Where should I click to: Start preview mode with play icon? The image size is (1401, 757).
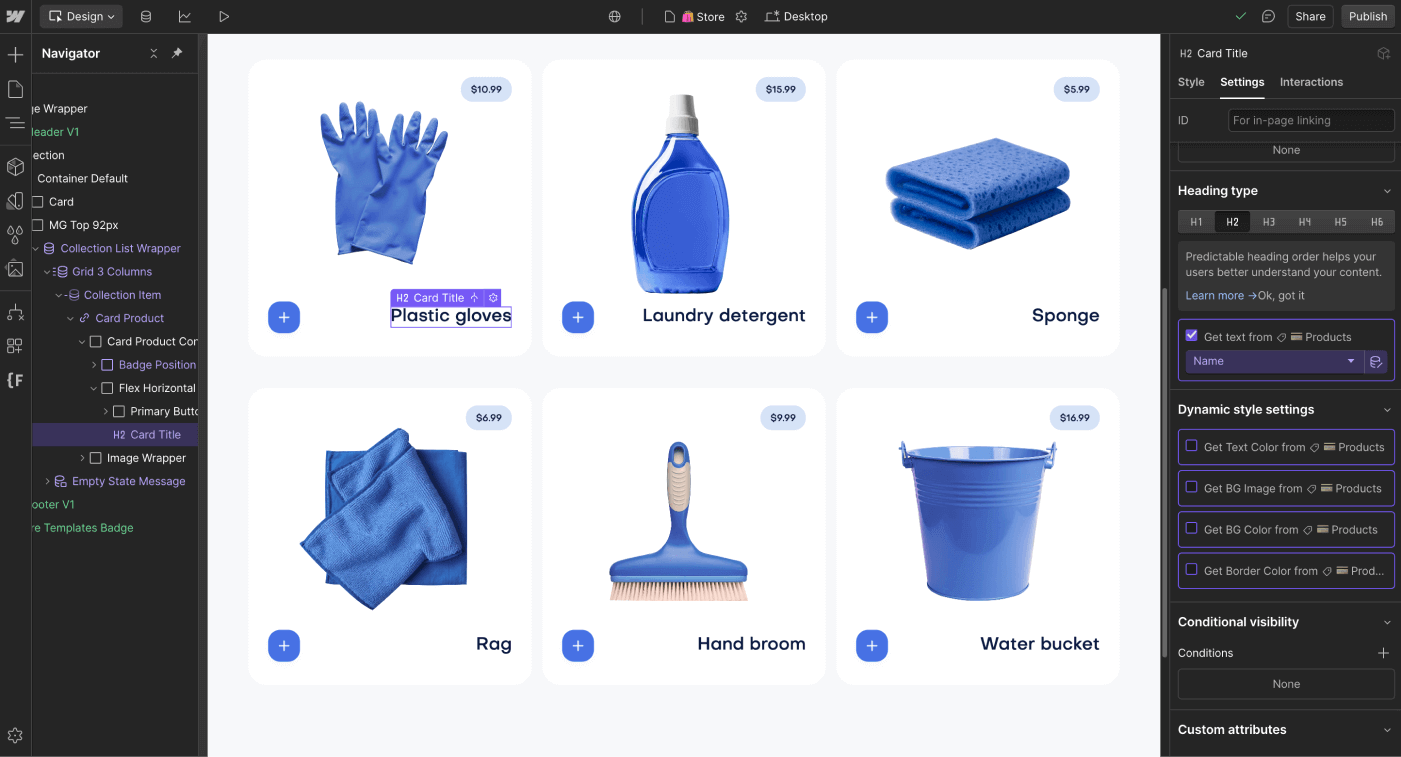point(224,16)
